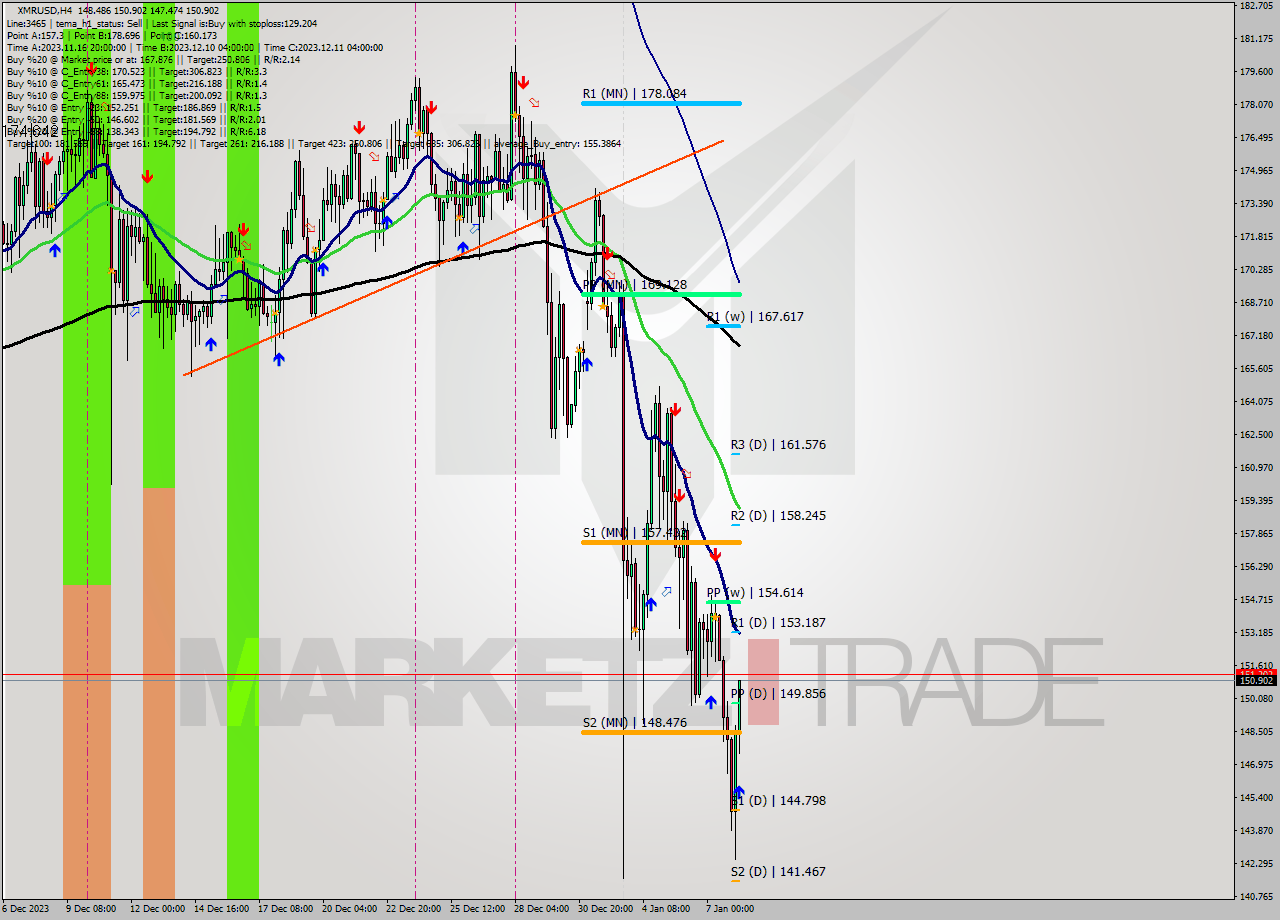Click the 182.705 price axis value

tap(1255, 5)
